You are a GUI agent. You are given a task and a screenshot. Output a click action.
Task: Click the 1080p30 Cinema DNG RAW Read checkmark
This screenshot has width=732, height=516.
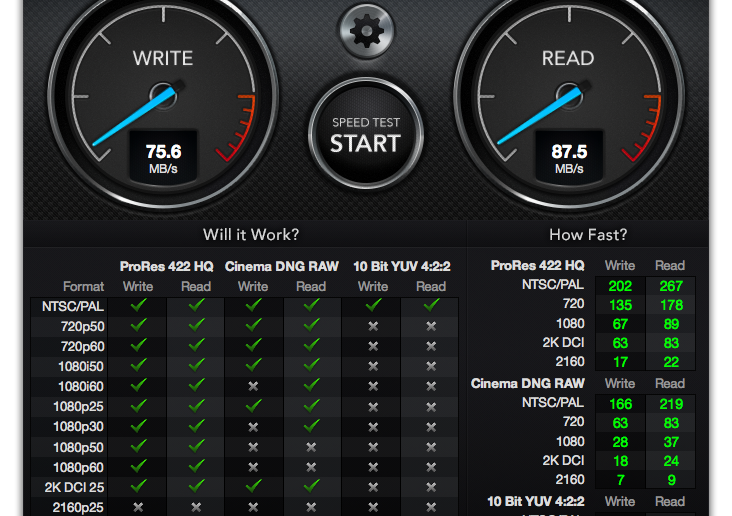311,425
